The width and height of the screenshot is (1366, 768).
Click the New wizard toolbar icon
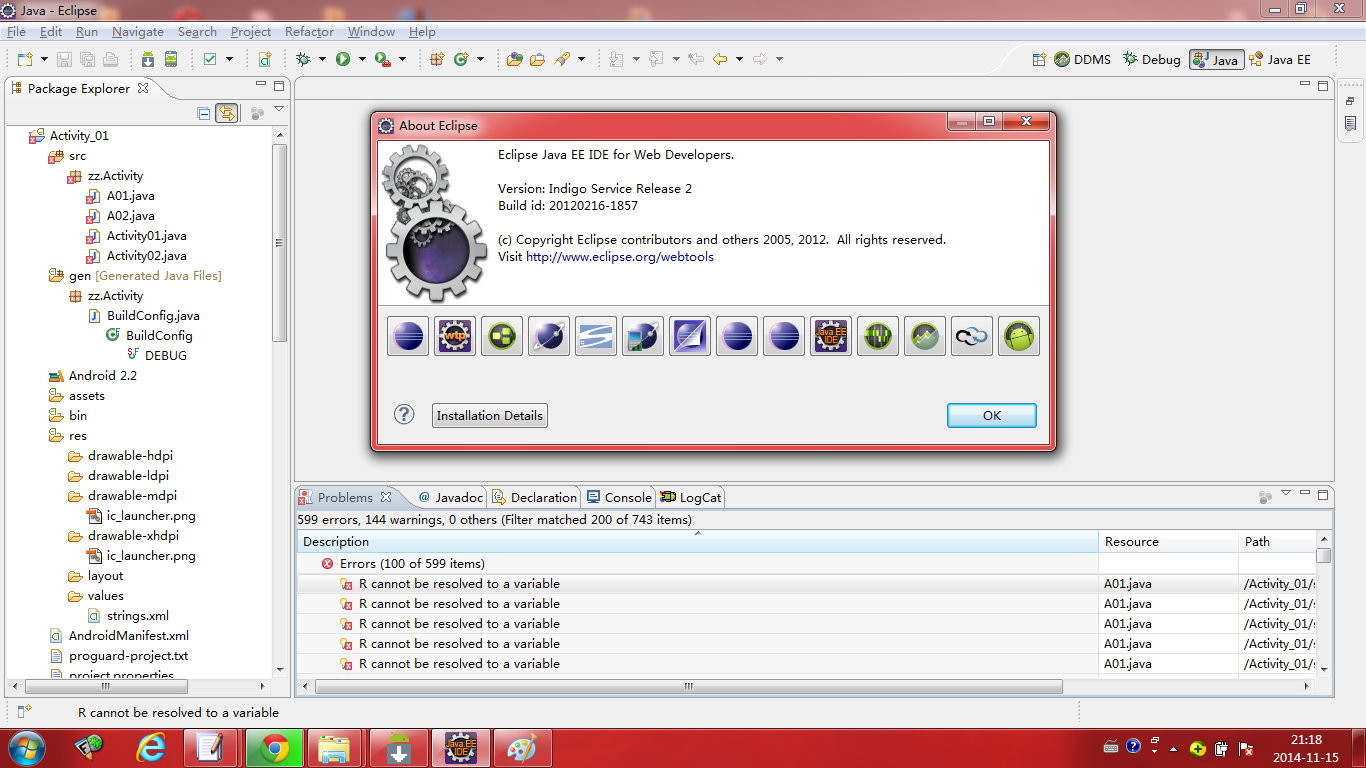[24, 59]
